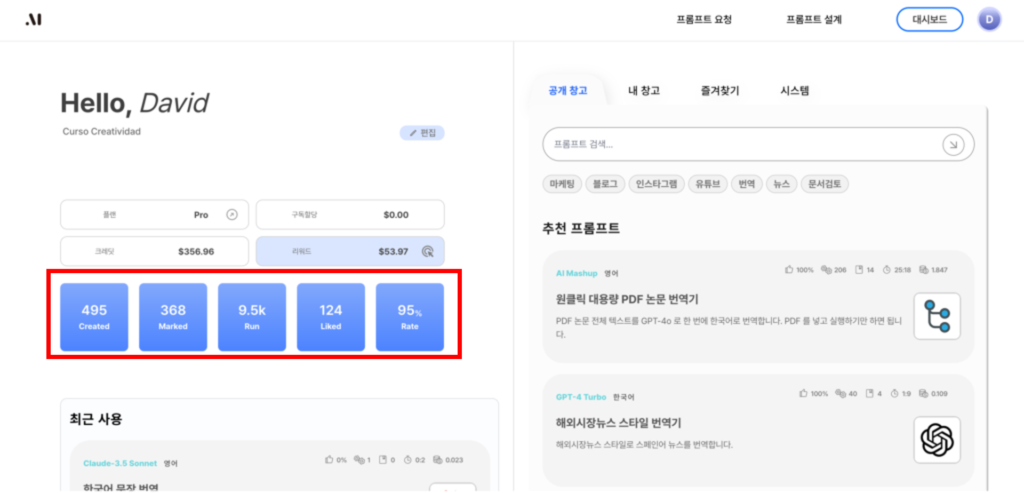This screenshot has height=493, width=1024.
Task: Switch to the 시스템 tab
Action: 795,91
